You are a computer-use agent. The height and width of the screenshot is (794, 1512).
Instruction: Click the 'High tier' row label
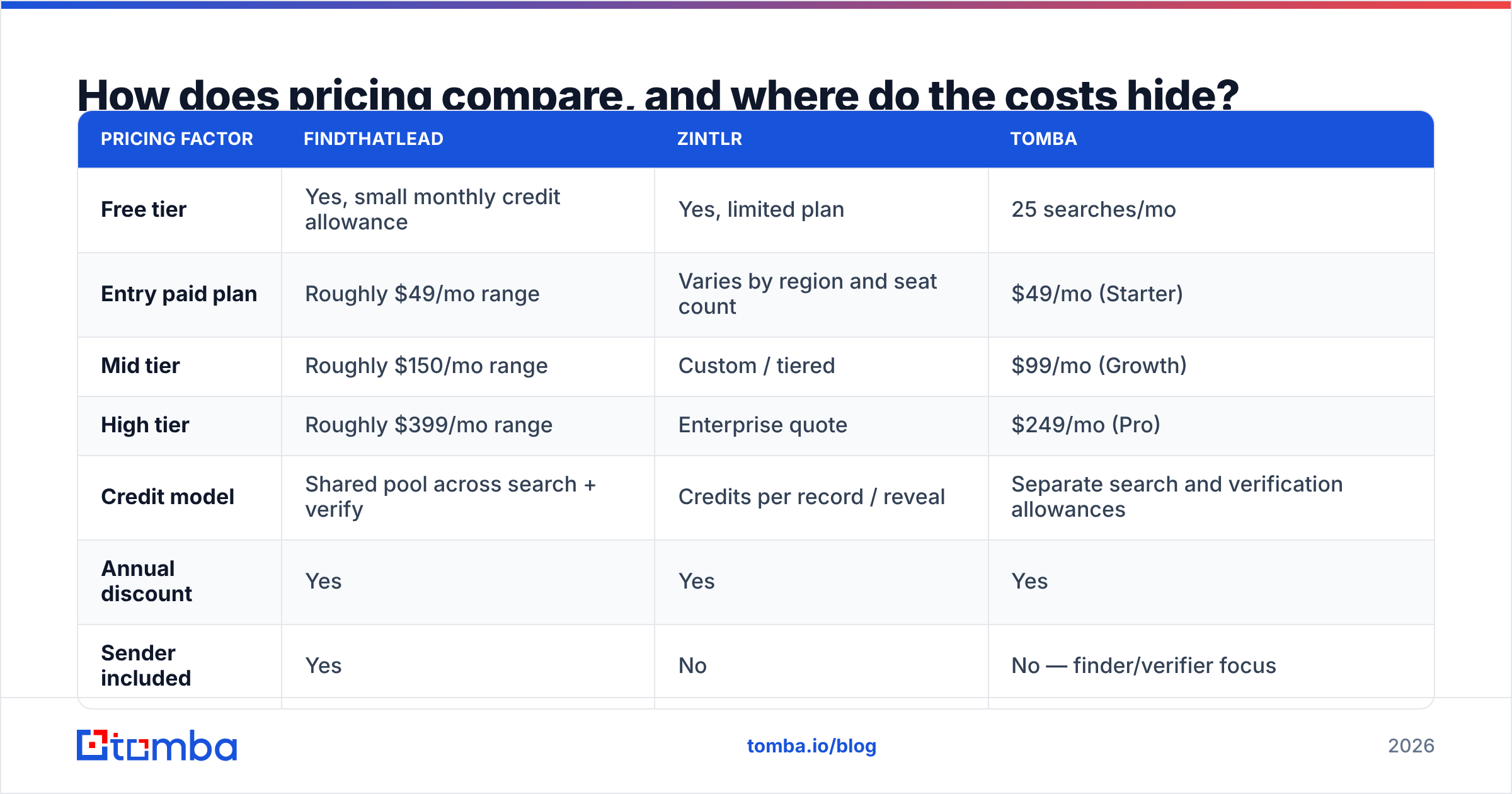[145, 425]
